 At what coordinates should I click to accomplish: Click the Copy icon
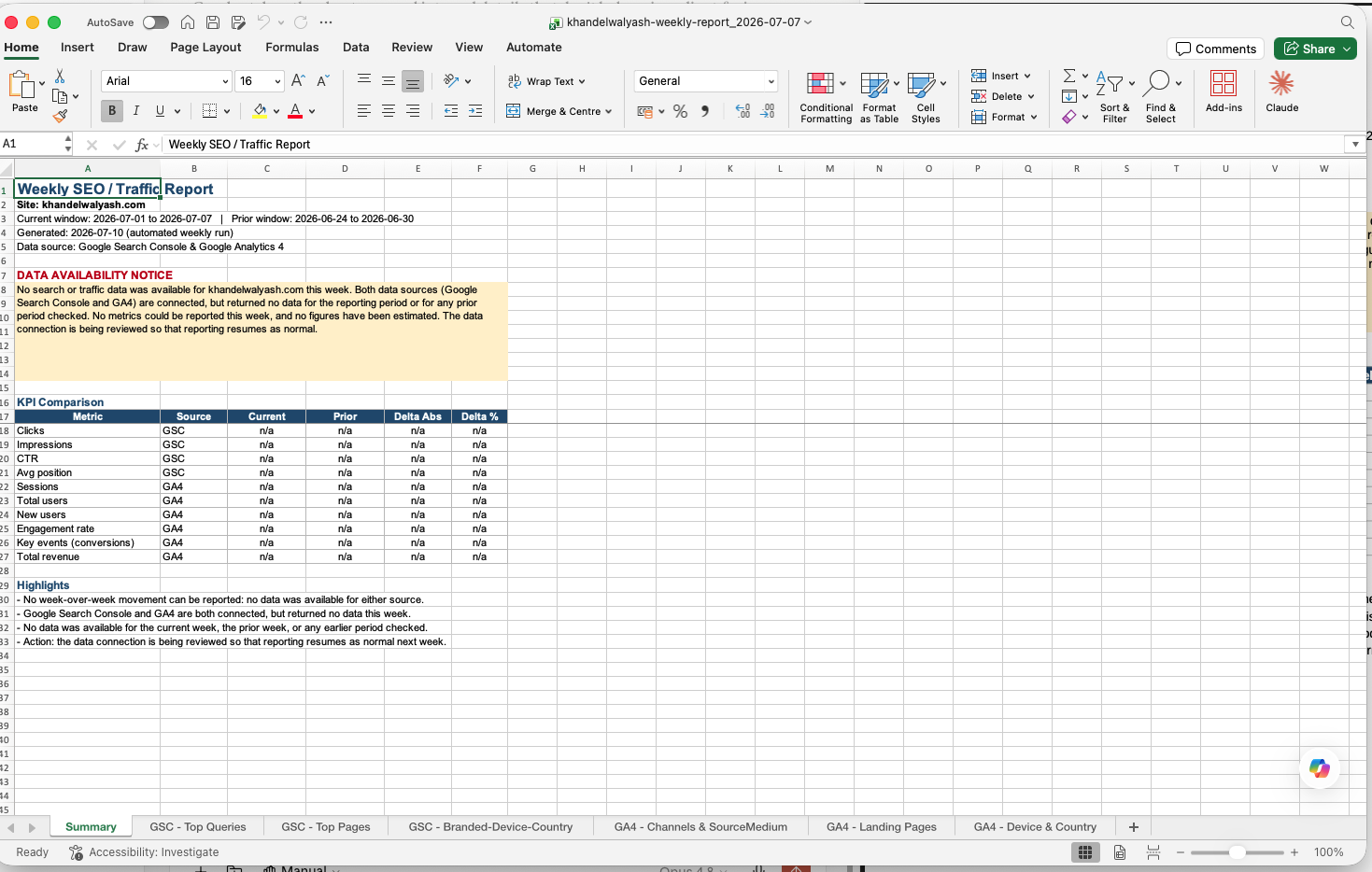60,96
